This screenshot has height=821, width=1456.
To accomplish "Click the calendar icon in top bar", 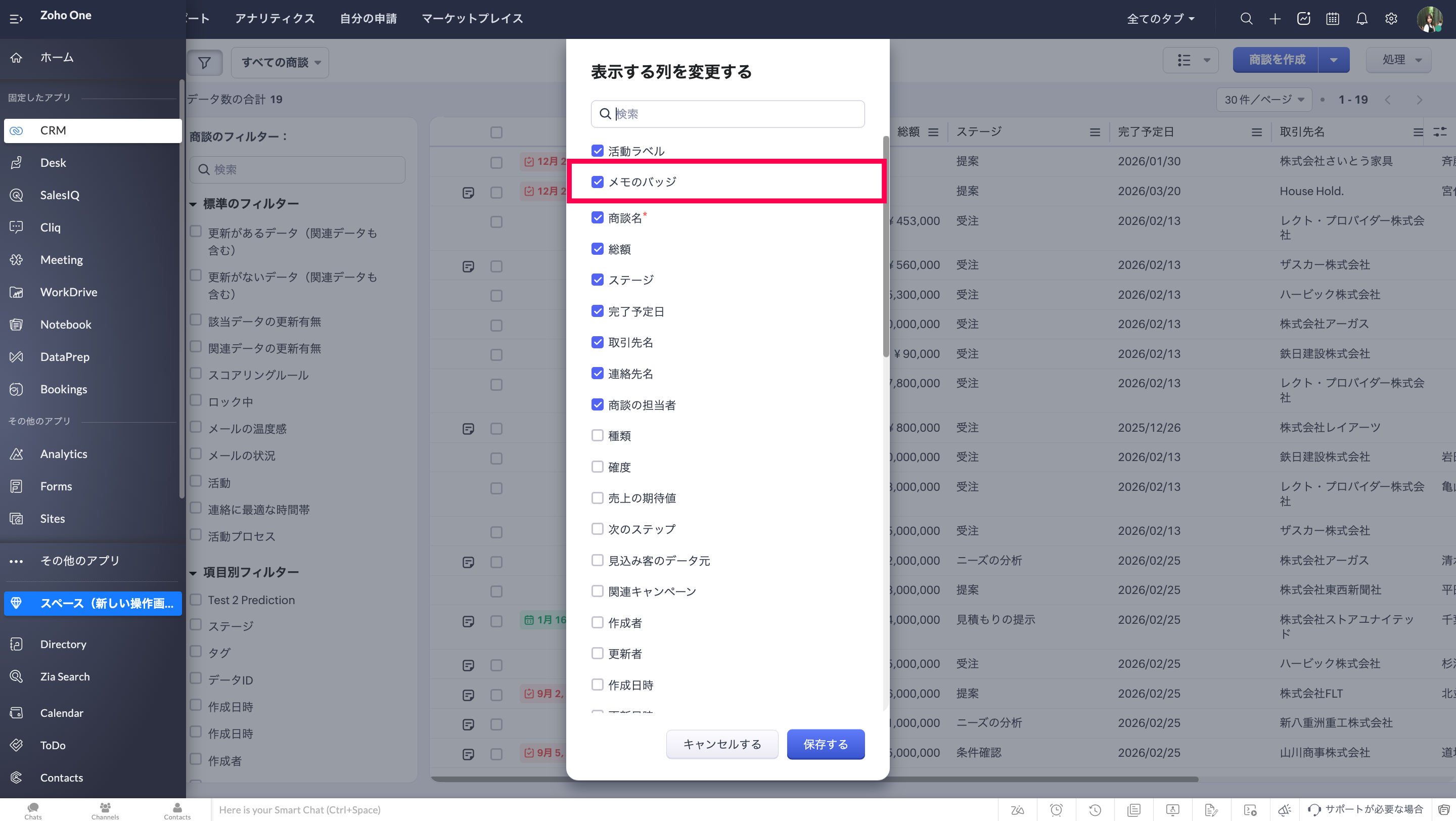I will click(x=1332, y=19).
